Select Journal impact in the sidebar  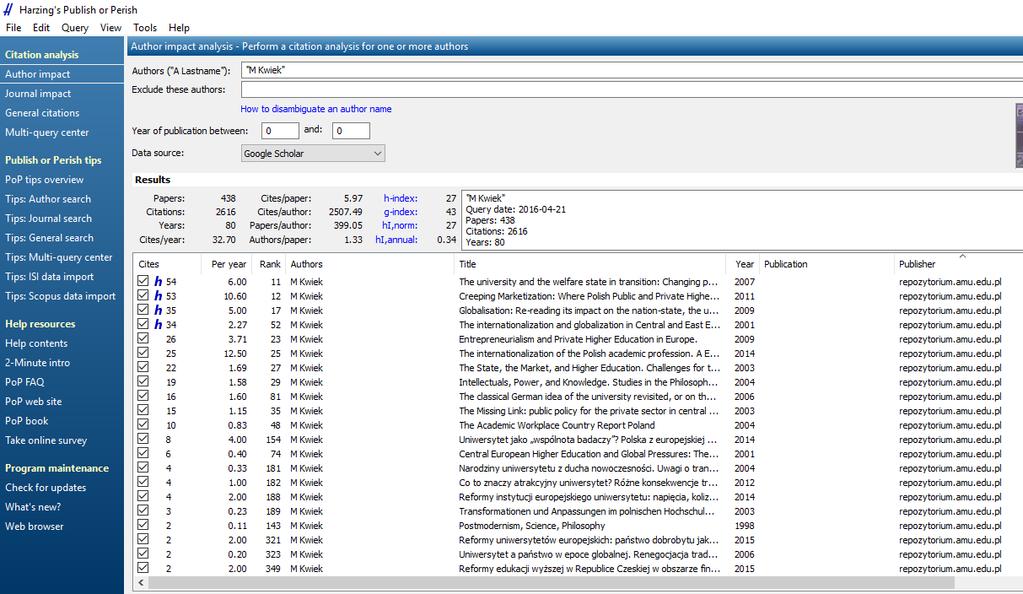pos(38,93)
